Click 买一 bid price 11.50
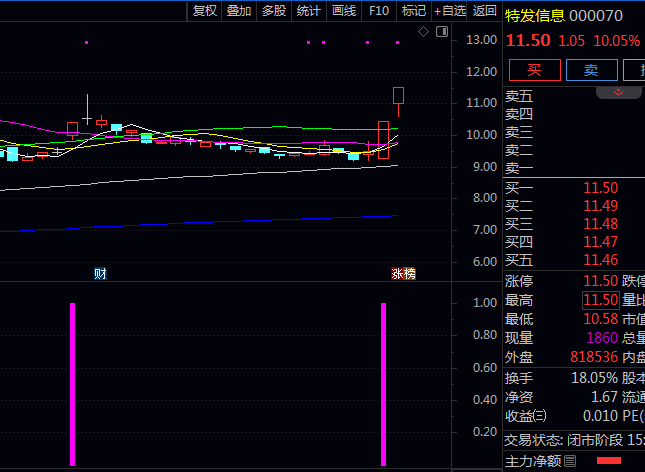This screenshot has width=645, height=472. click(601, 188)
